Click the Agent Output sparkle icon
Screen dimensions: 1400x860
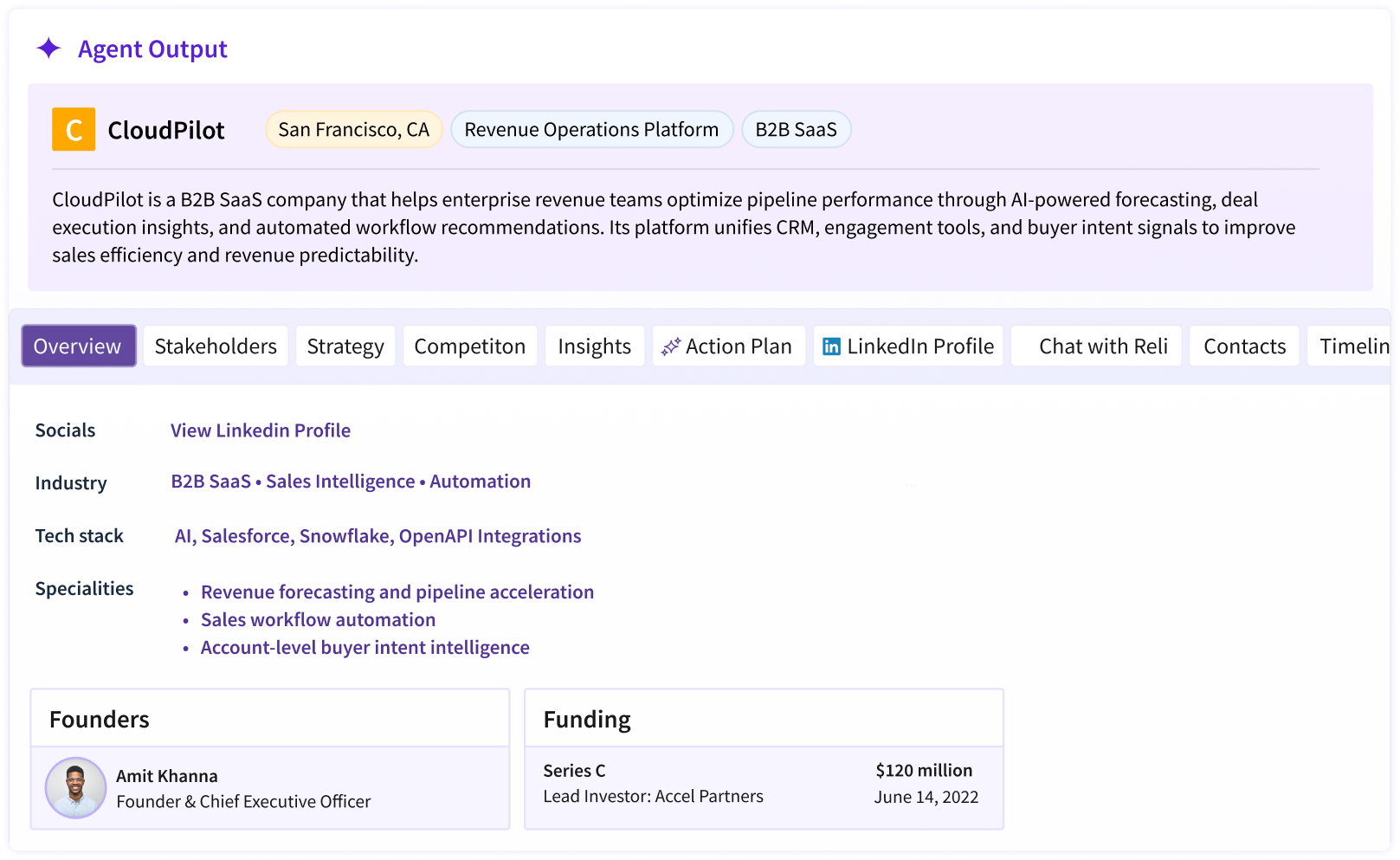(x=48, y=48)
